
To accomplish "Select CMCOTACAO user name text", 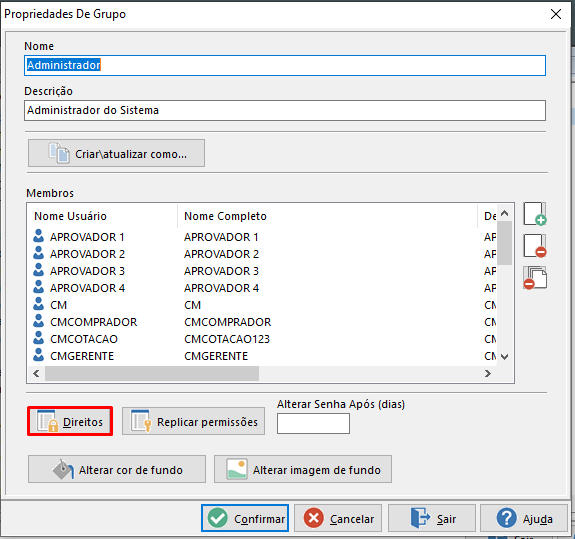I will click(x=84, y=339).
